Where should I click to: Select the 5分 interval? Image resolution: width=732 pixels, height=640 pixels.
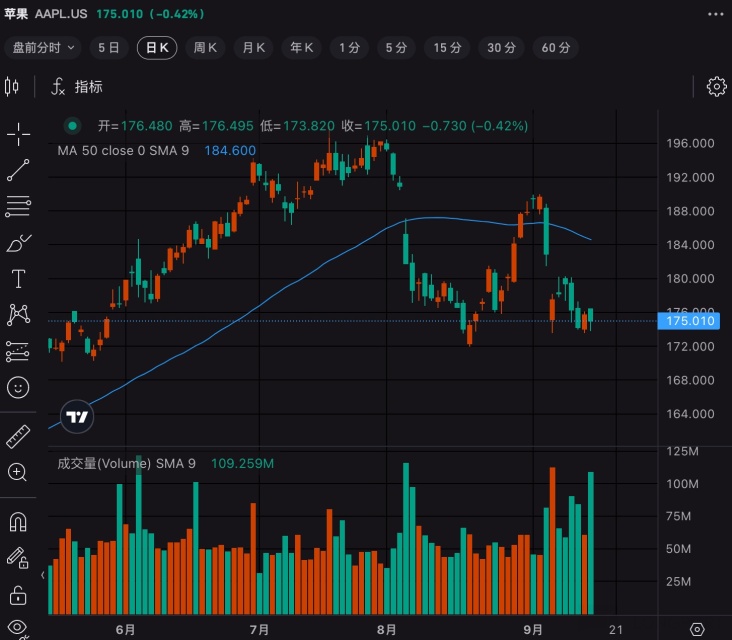(x=396, y=48)
